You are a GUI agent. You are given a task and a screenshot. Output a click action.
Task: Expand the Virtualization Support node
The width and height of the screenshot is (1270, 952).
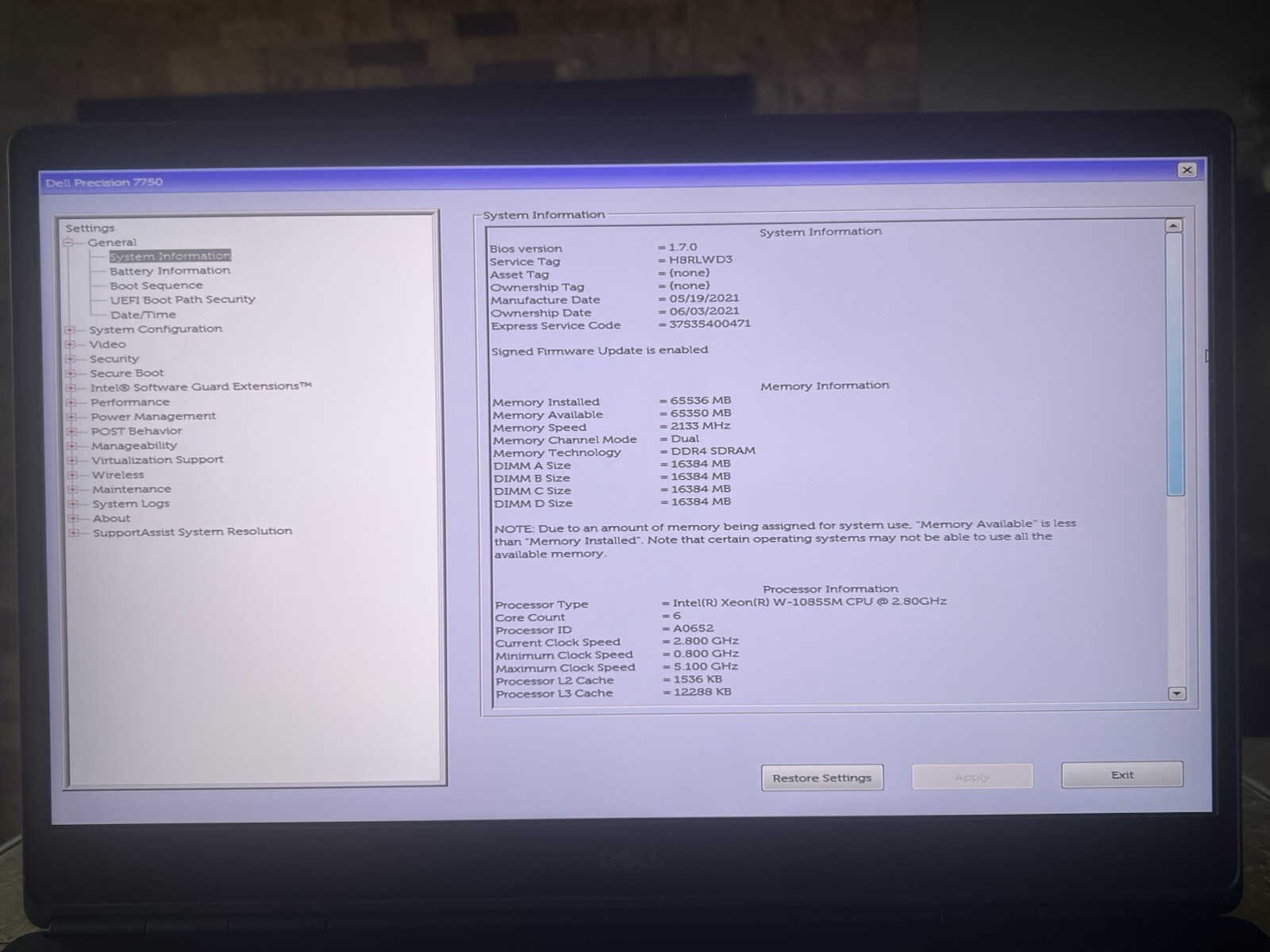[72, 460]
